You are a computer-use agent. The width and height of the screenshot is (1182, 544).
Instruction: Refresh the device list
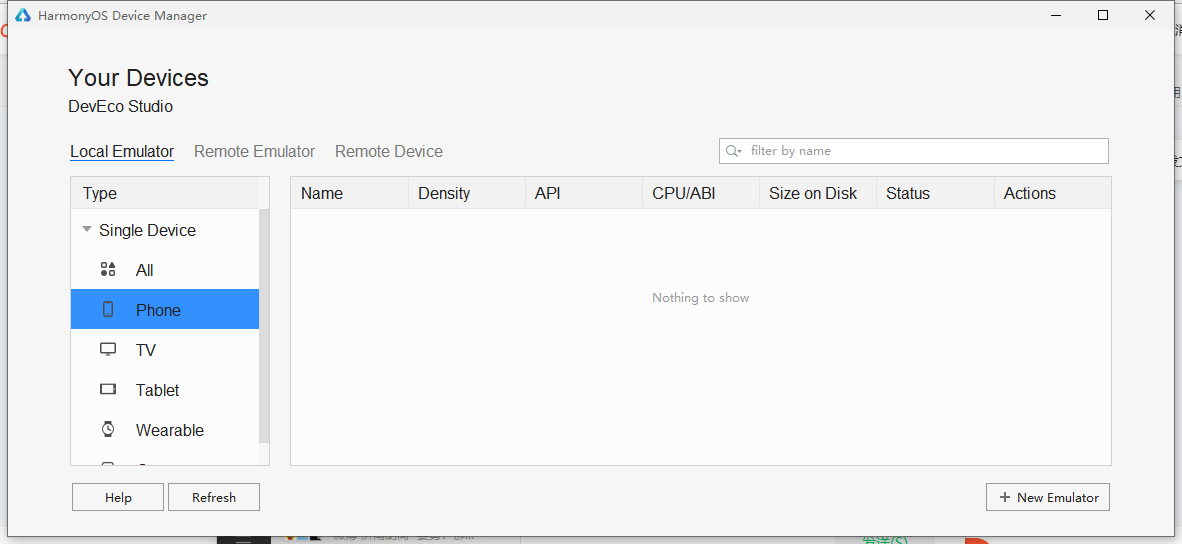214,497
